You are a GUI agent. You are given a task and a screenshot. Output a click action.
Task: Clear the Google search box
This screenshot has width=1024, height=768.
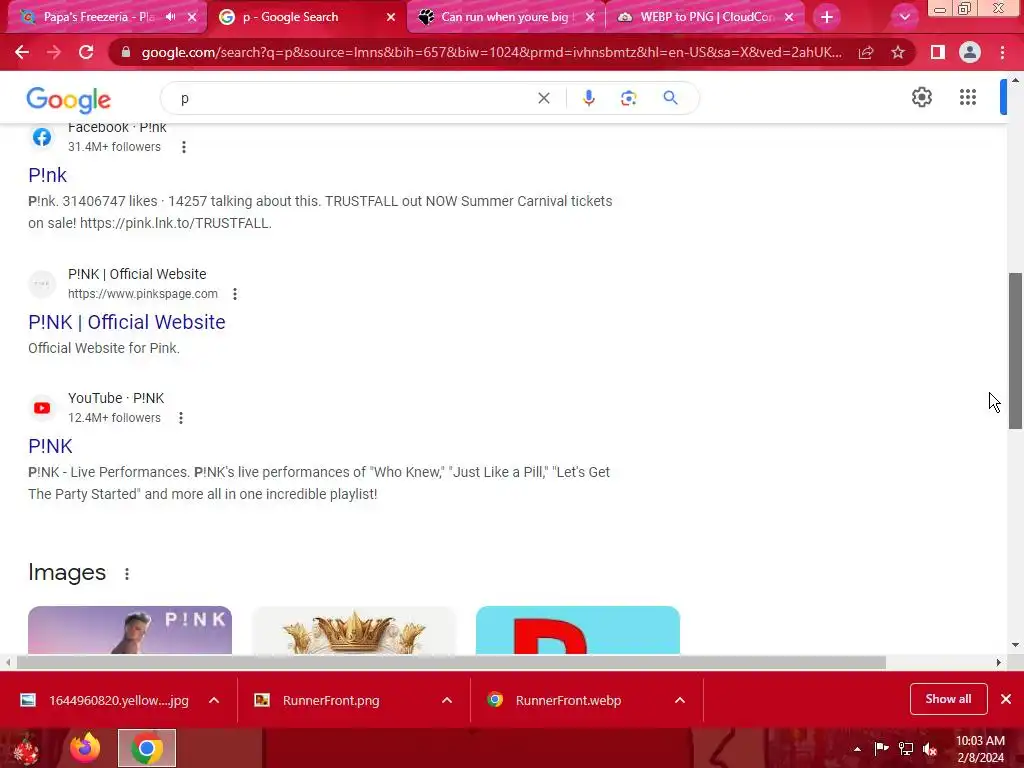coord(543,98)
